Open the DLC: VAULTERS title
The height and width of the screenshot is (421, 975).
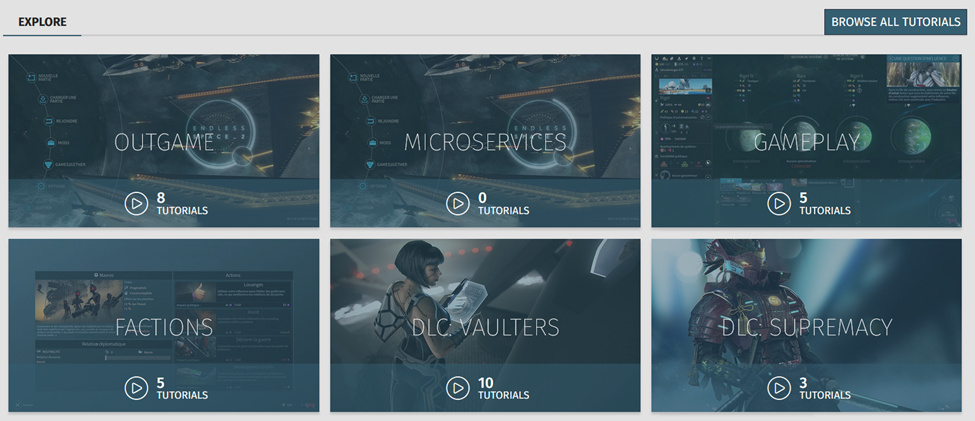click(x=485, y=327)
